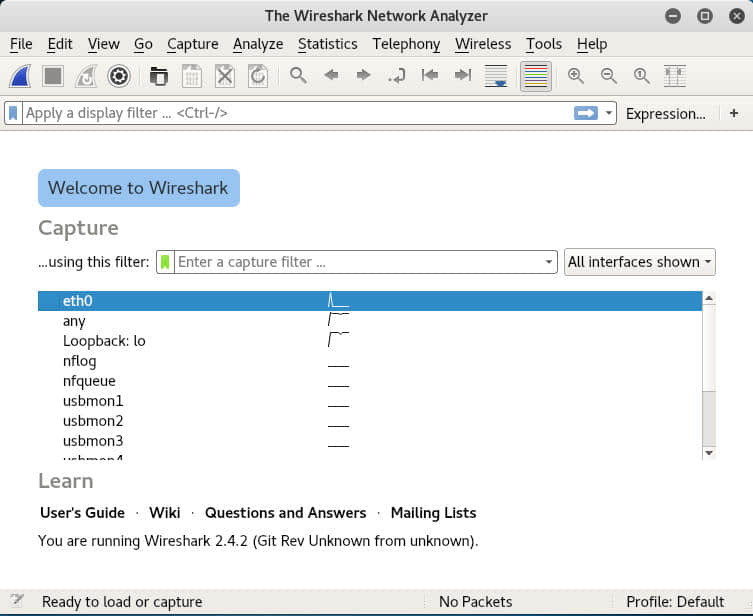Open the capture filter dropdown arrow

[548, 262]
